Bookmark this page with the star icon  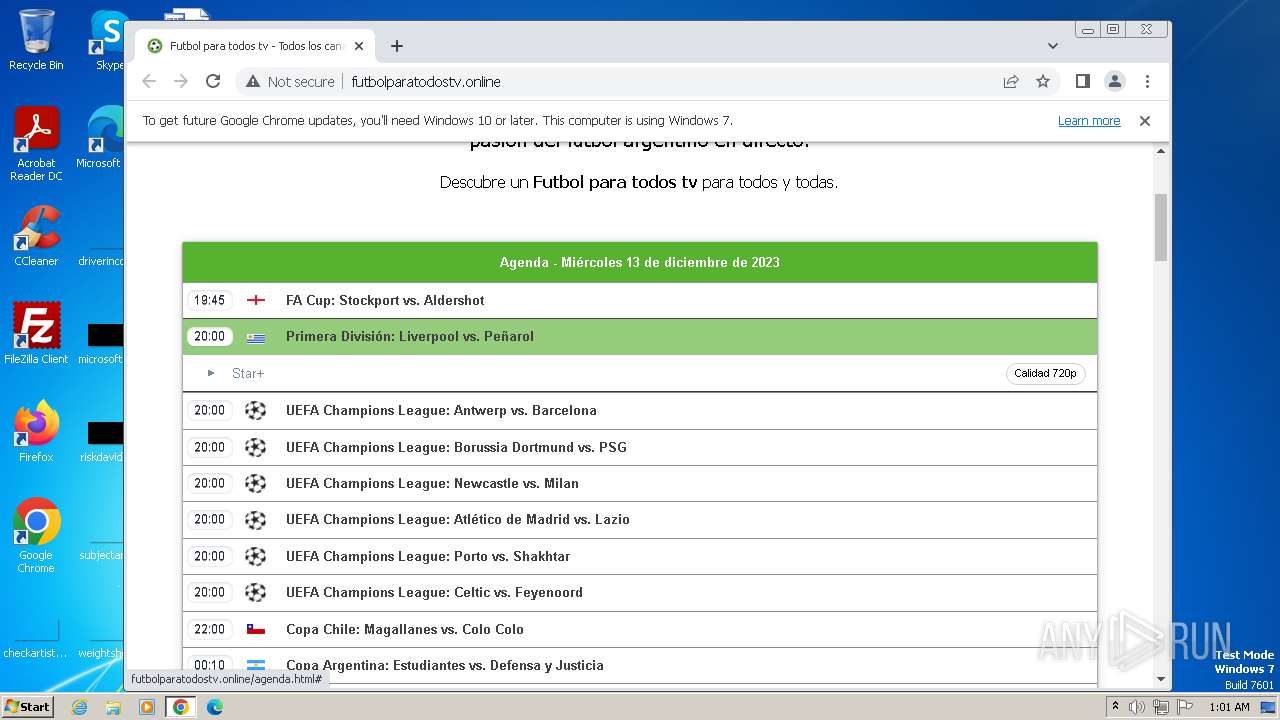1043,81
